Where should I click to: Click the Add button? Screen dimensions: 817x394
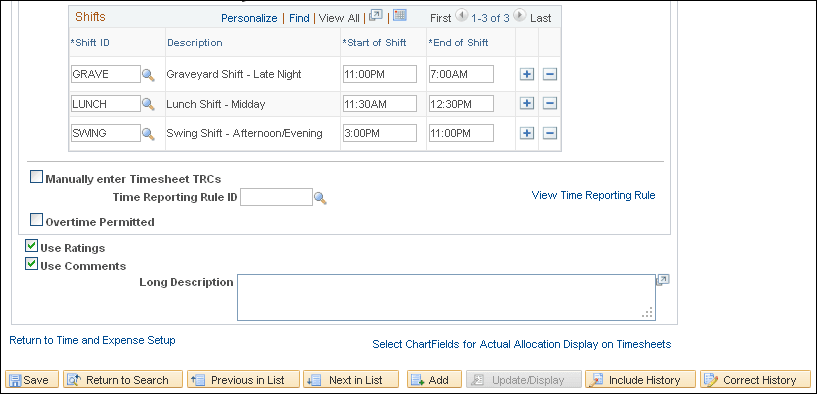click(x=435, y=380)
